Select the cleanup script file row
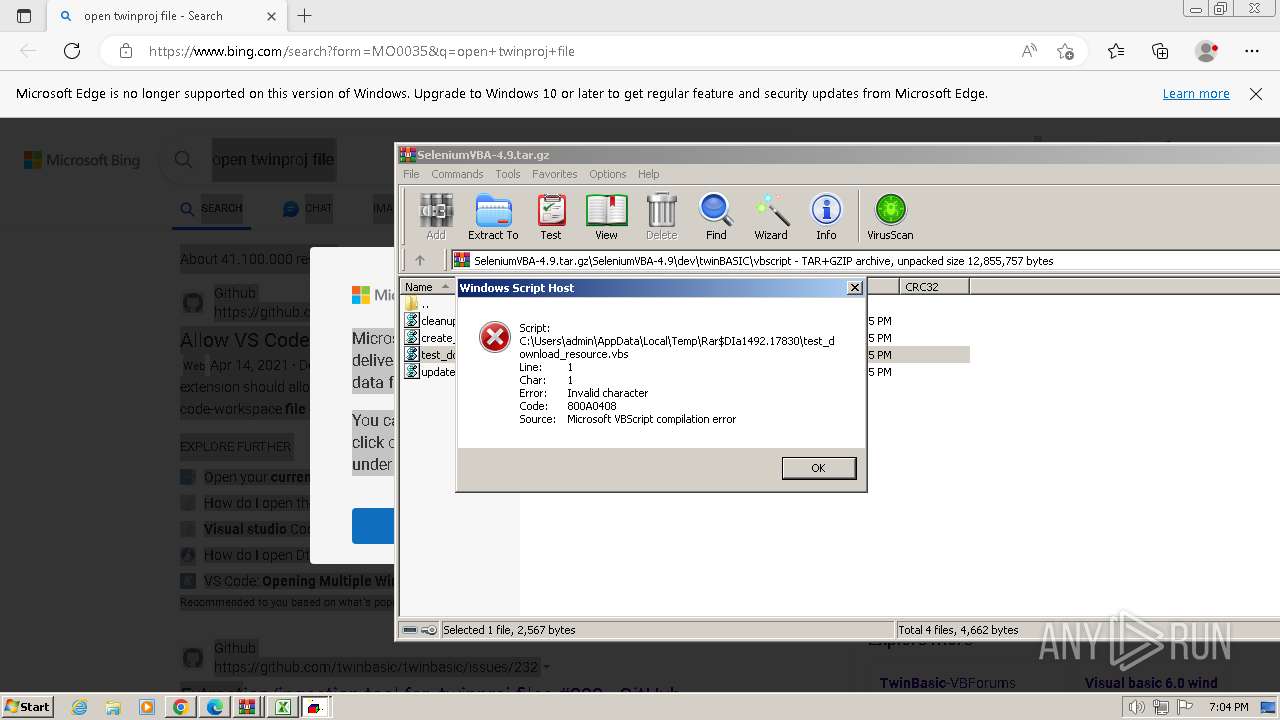This screenshot has height=720, width=1280. (429, 321)
